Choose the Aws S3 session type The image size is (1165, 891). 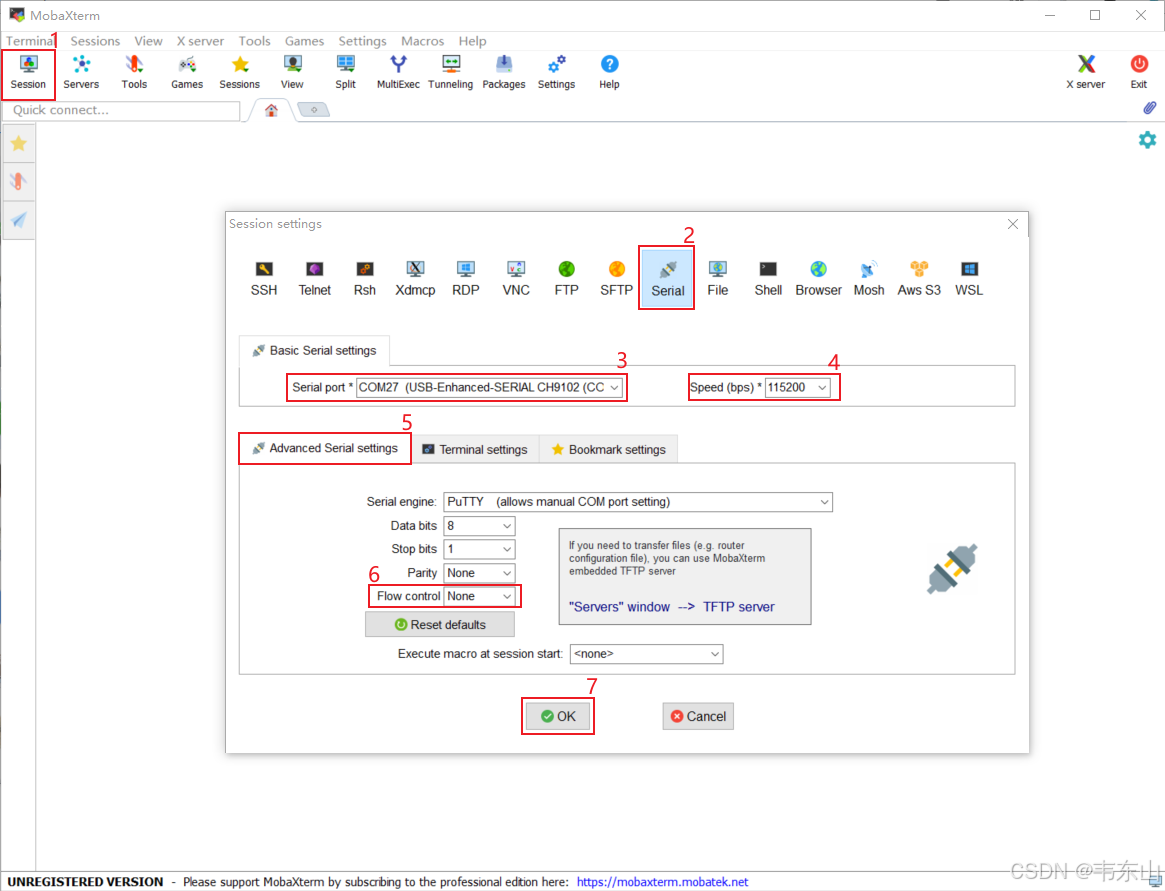coord(919,279)
